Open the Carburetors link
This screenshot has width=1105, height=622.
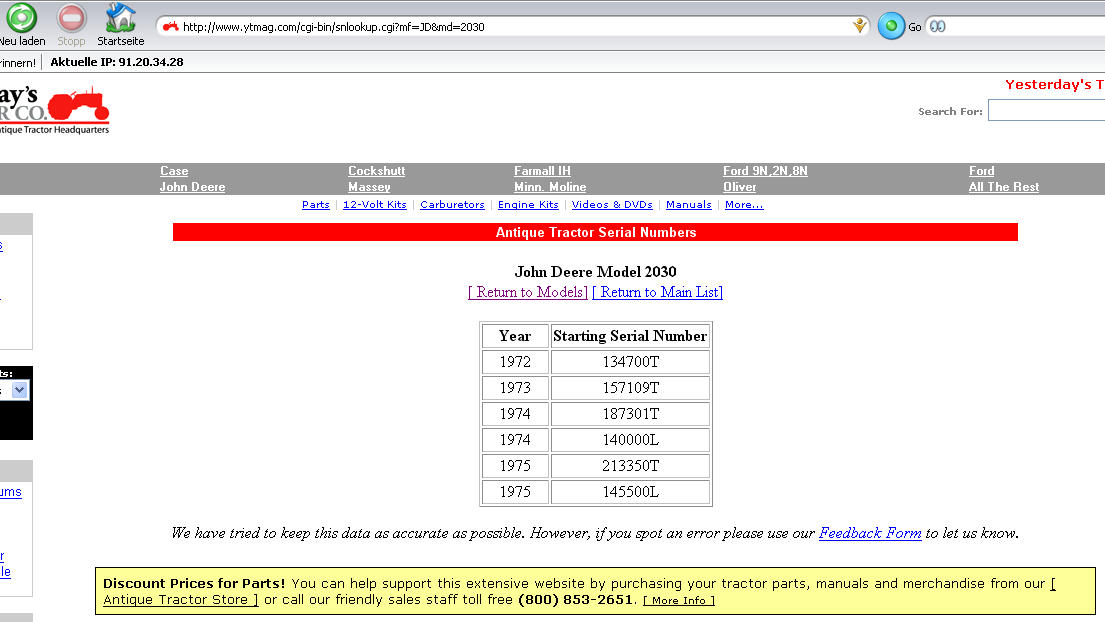452,205
